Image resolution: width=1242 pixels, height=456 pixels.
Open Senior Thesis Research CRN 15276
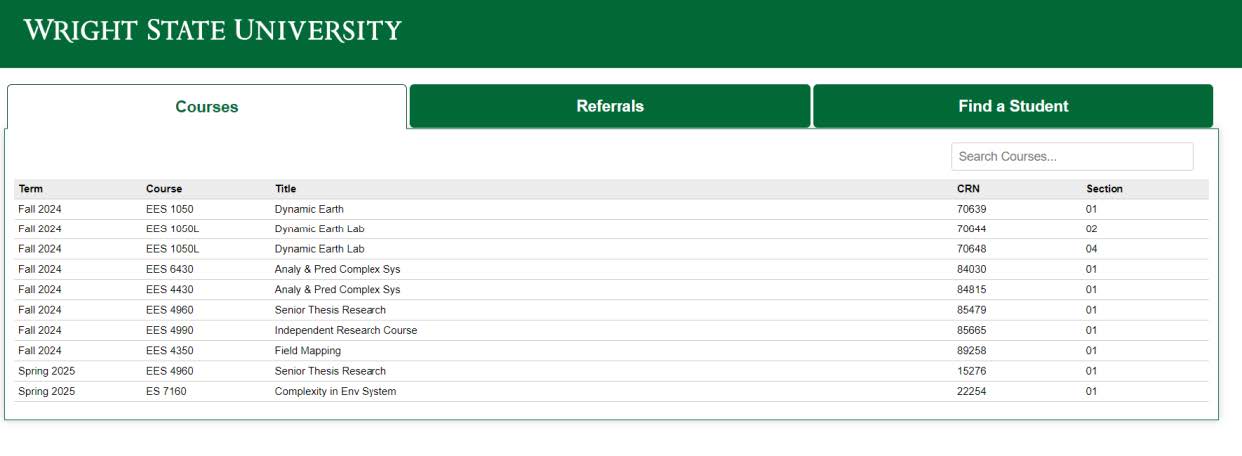(330, 371)
